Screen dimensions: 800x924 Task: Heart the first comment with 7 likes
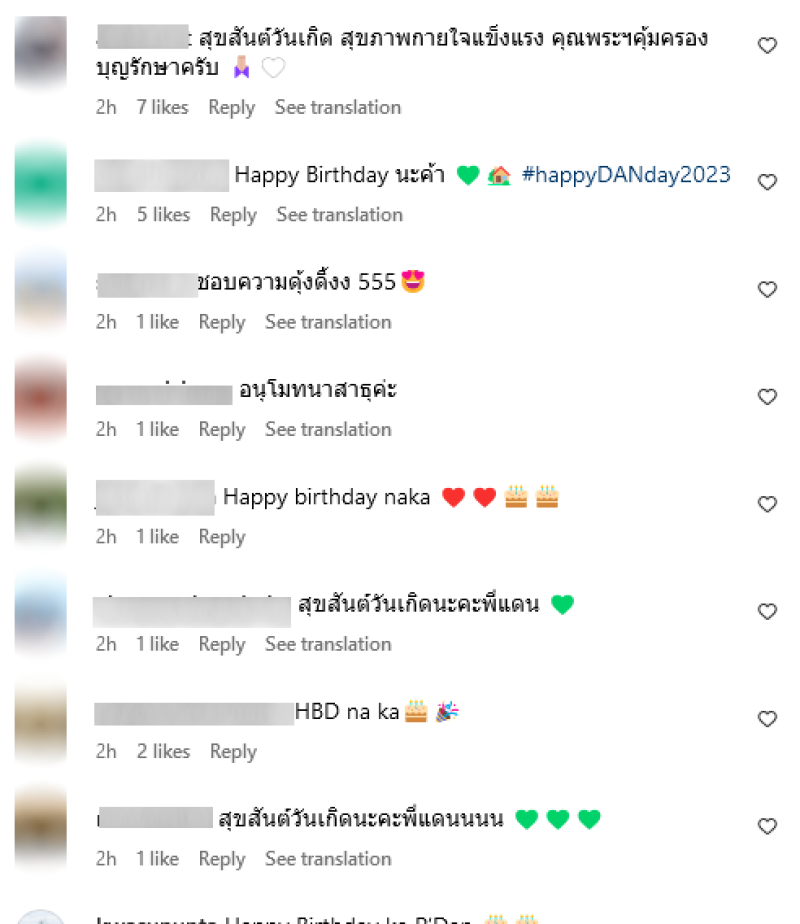coord(767,45)
